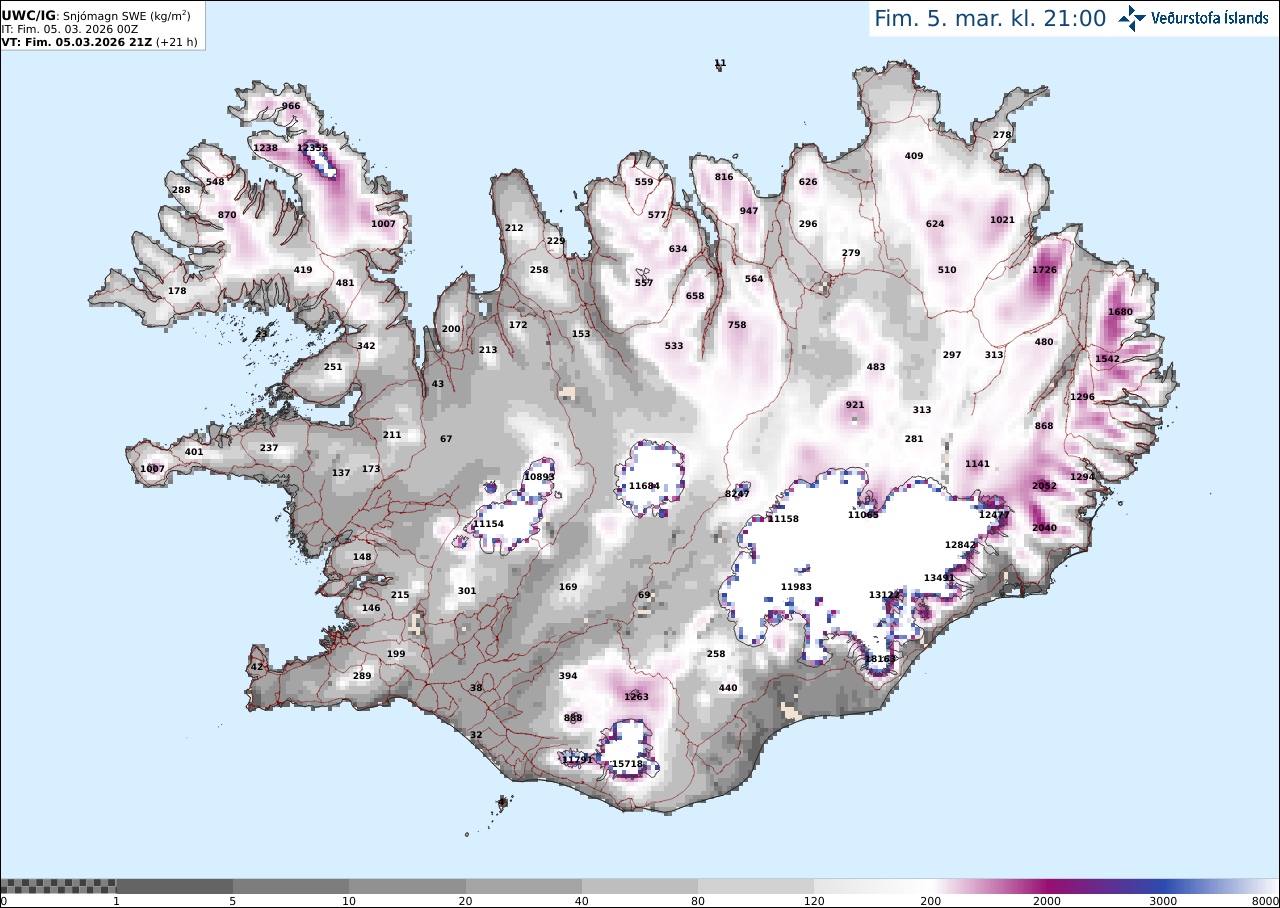Click the '12477' snow value
1280x908 pixels.
click(x=994, y=515)
